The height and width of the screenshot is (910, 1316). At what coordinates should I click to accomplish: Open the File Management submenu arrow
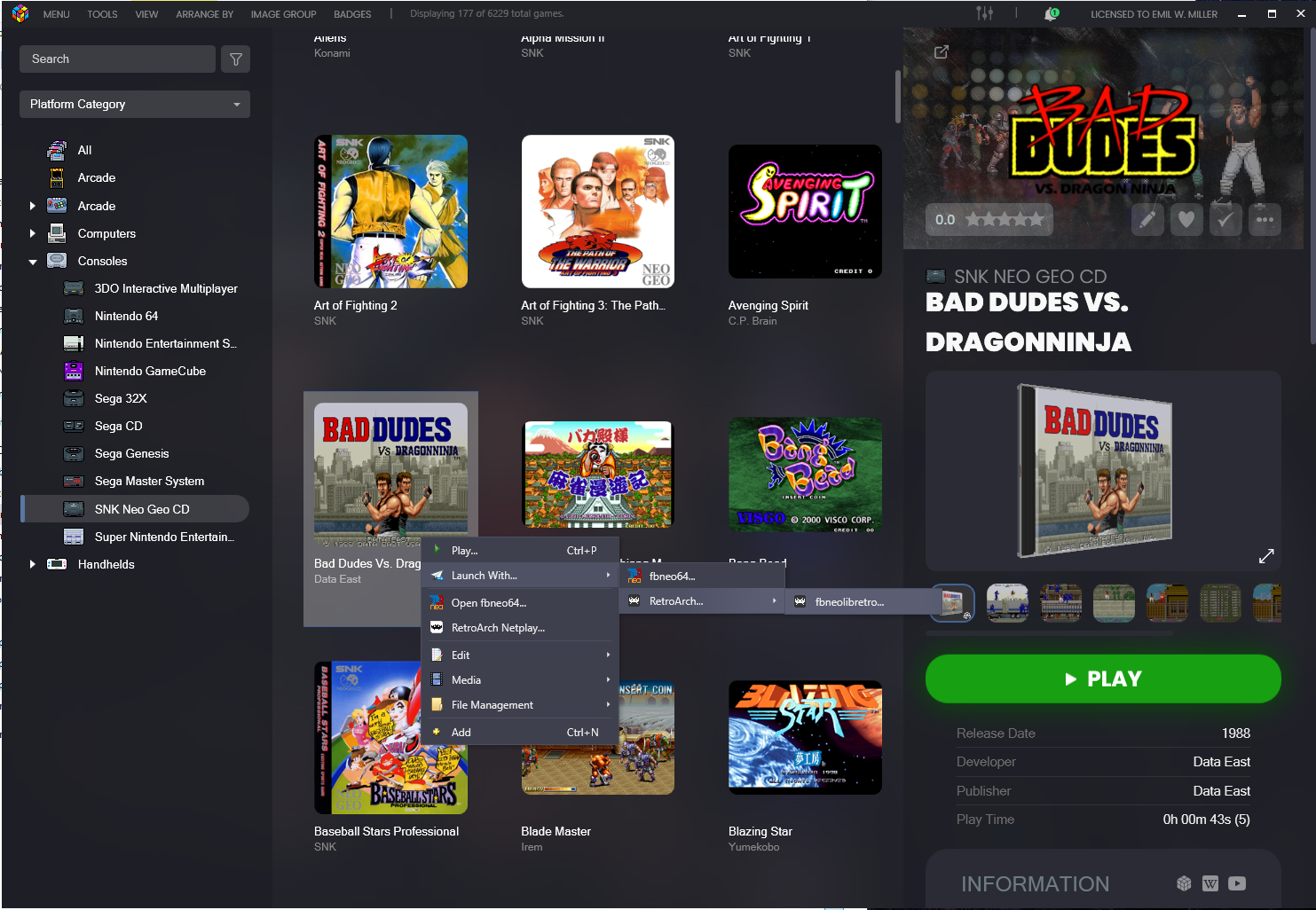click(608, 704)
